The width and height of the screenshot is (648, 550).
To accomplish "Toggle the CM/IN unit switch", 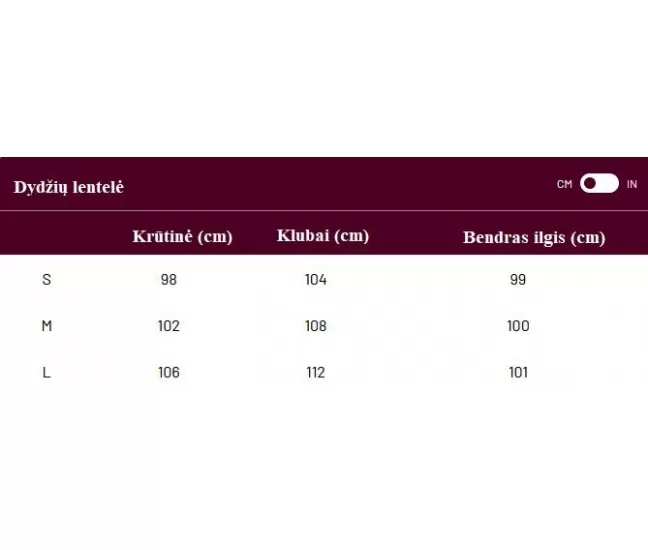I will 599,184.
